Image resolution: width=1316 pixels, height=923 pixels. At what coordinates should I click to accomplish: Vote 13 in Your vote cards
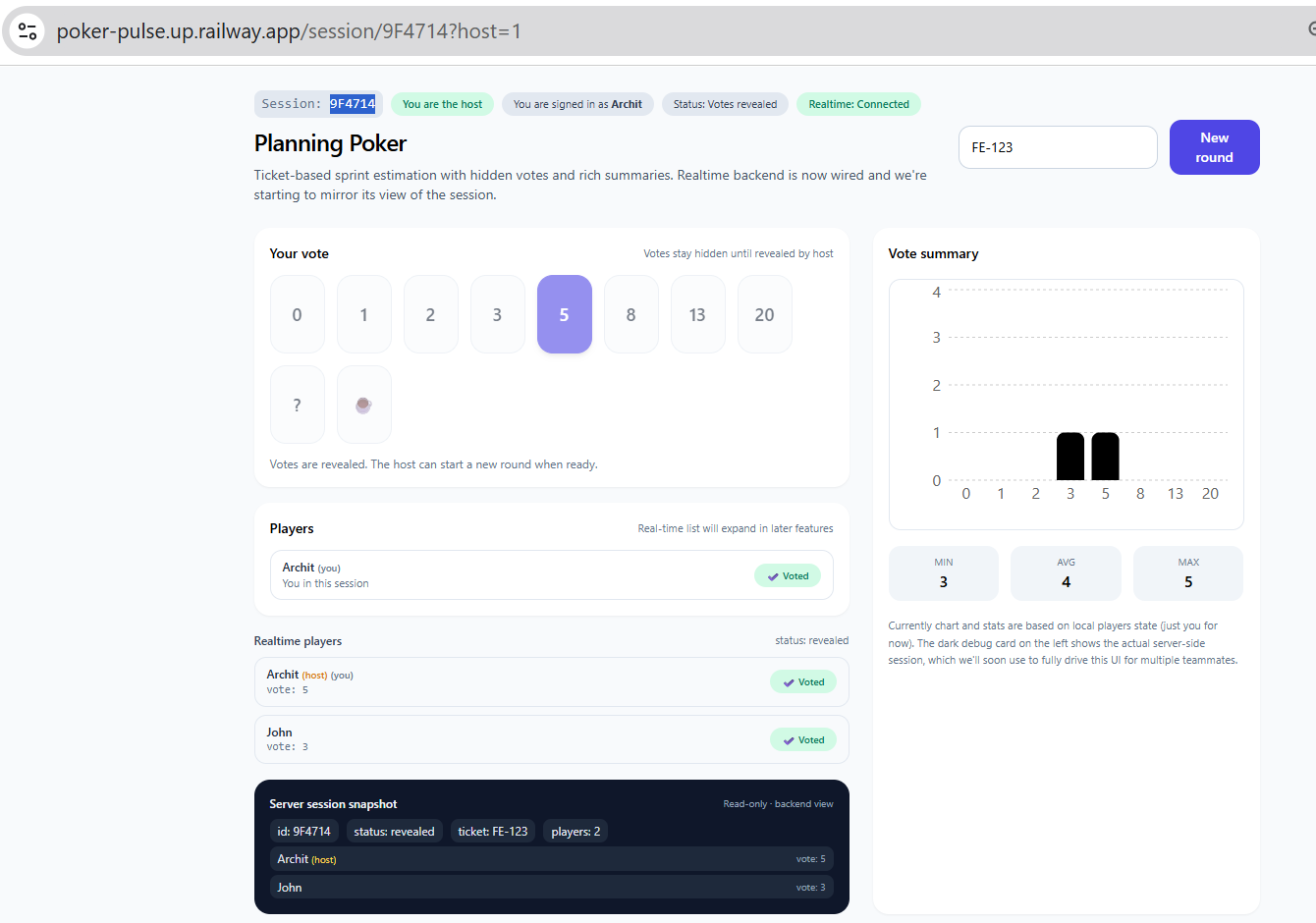click(x=697, y=314)
